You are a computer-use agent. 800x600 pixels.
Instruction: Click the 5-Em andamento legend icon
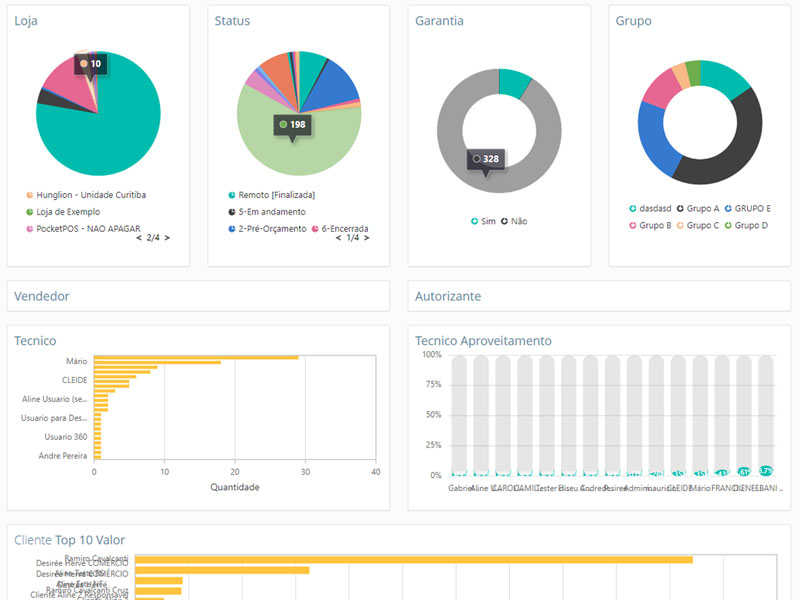click(231, 212)
